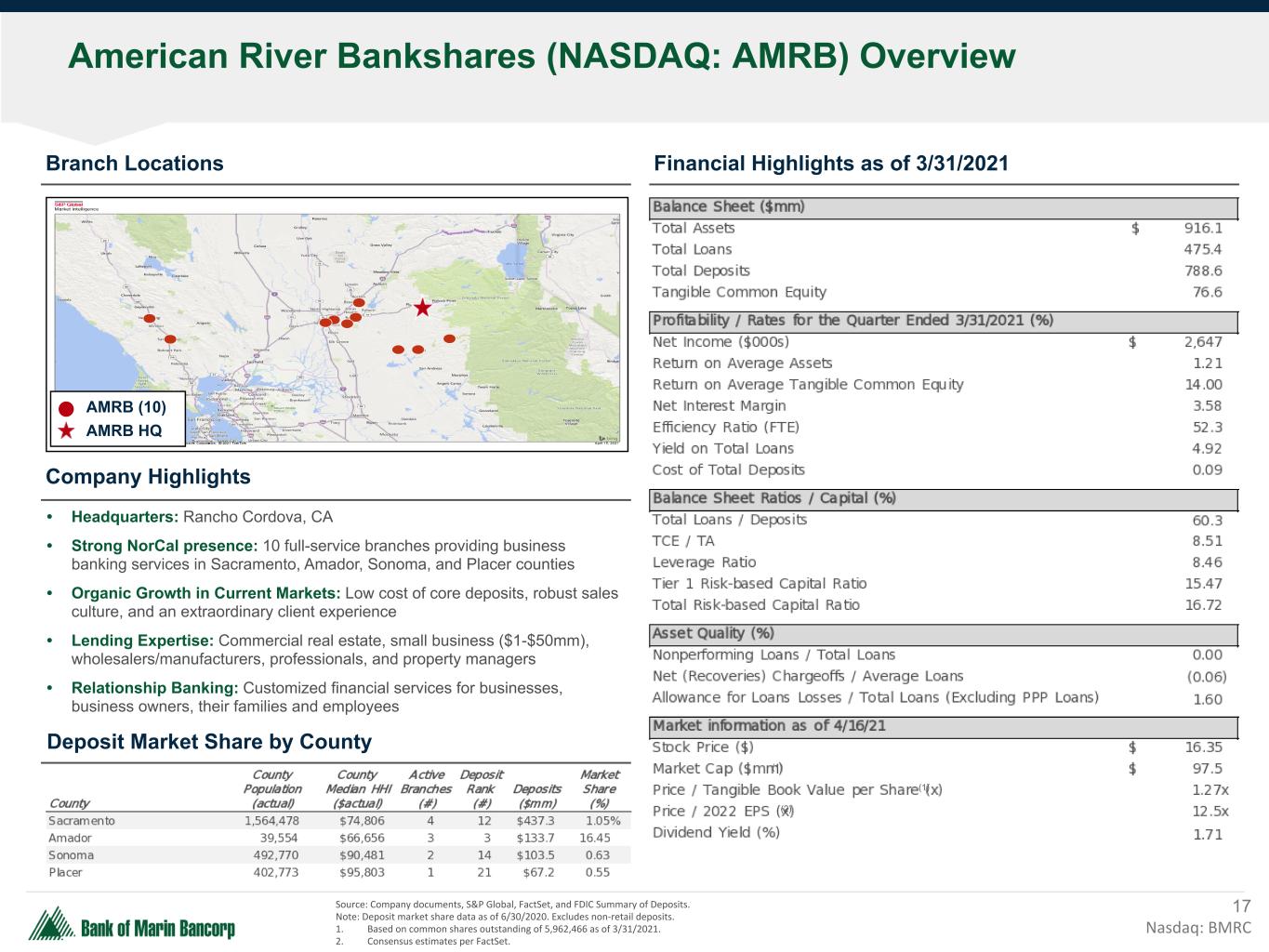1269x952 pixels.
Task: Click the Nasdaq: BMRC footer text
Action: pos(1197,928)
